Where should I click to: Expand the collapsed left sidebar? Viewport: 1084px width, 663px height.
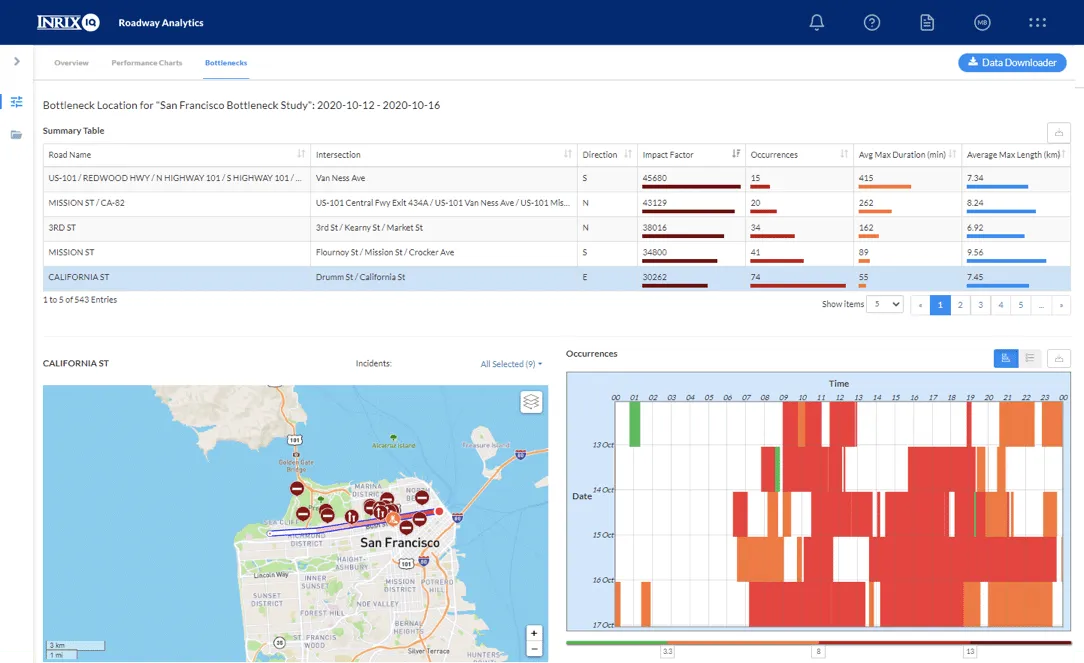[x=16, y=62]
